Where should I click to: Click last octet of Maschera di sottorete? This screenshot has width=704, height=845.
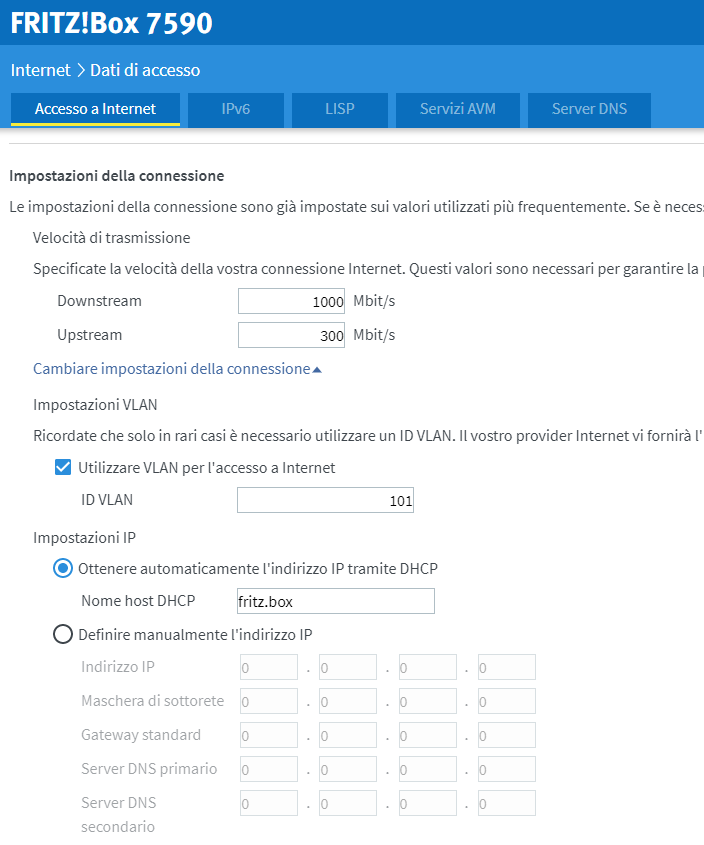coord(506,701)
